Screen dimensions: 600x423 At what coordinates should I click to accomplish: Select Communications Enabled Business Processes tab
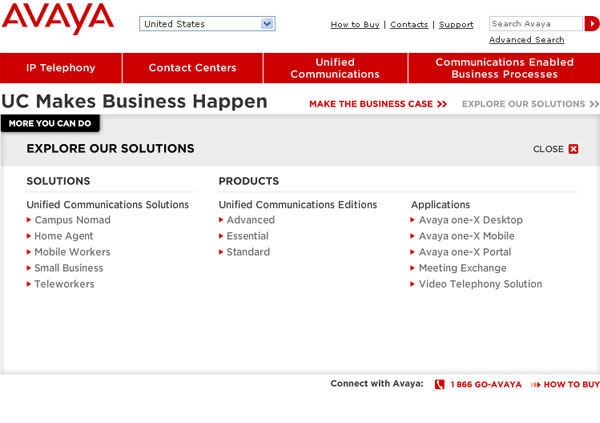point(504,68)
